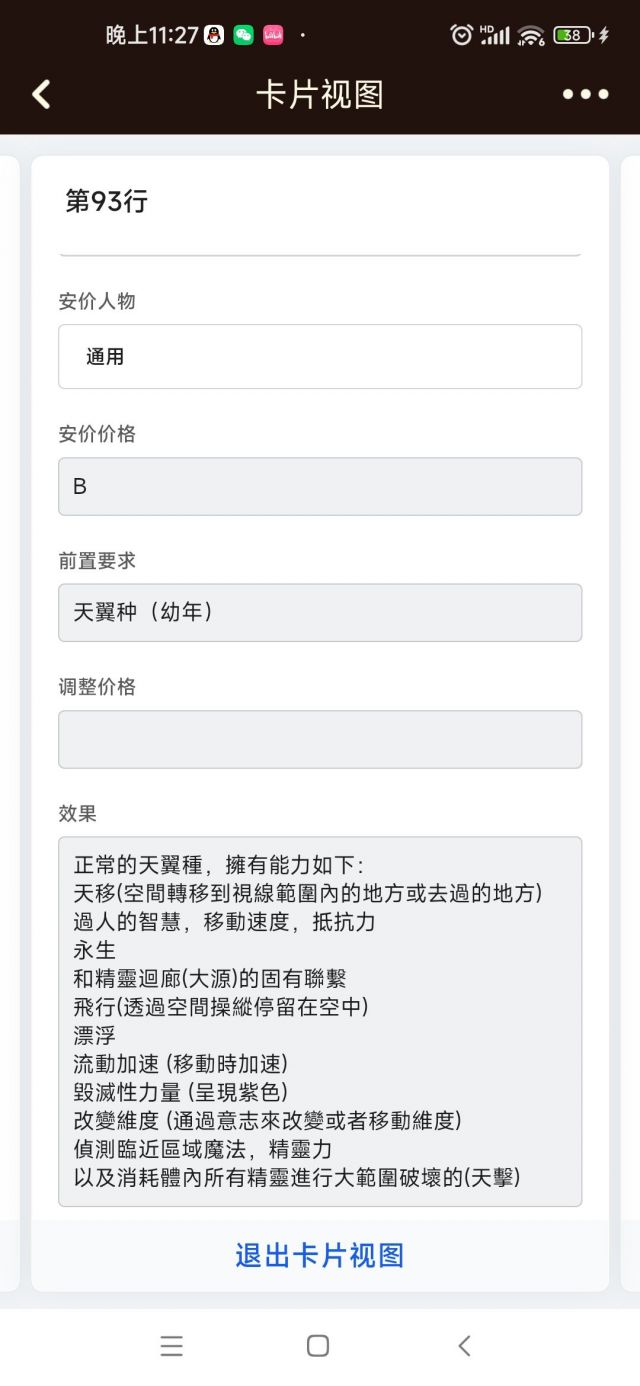Viewport: 640px width, 1386px height.
Task: Tap the QQ penguin status bar icon
Action: pos(214,35)
